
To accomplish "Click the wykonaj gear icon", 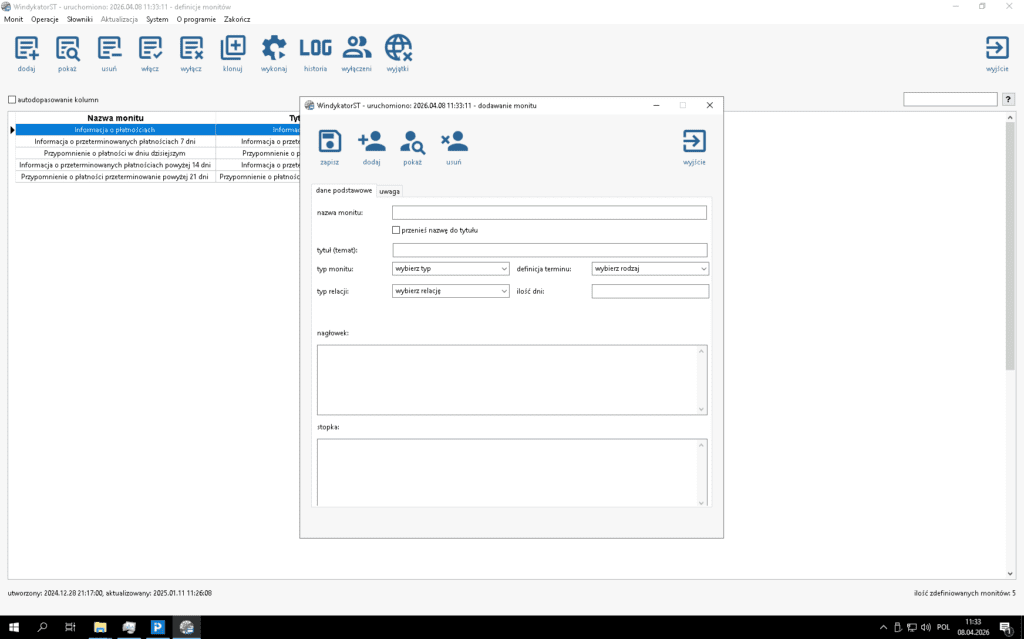I will coord(273,48).
